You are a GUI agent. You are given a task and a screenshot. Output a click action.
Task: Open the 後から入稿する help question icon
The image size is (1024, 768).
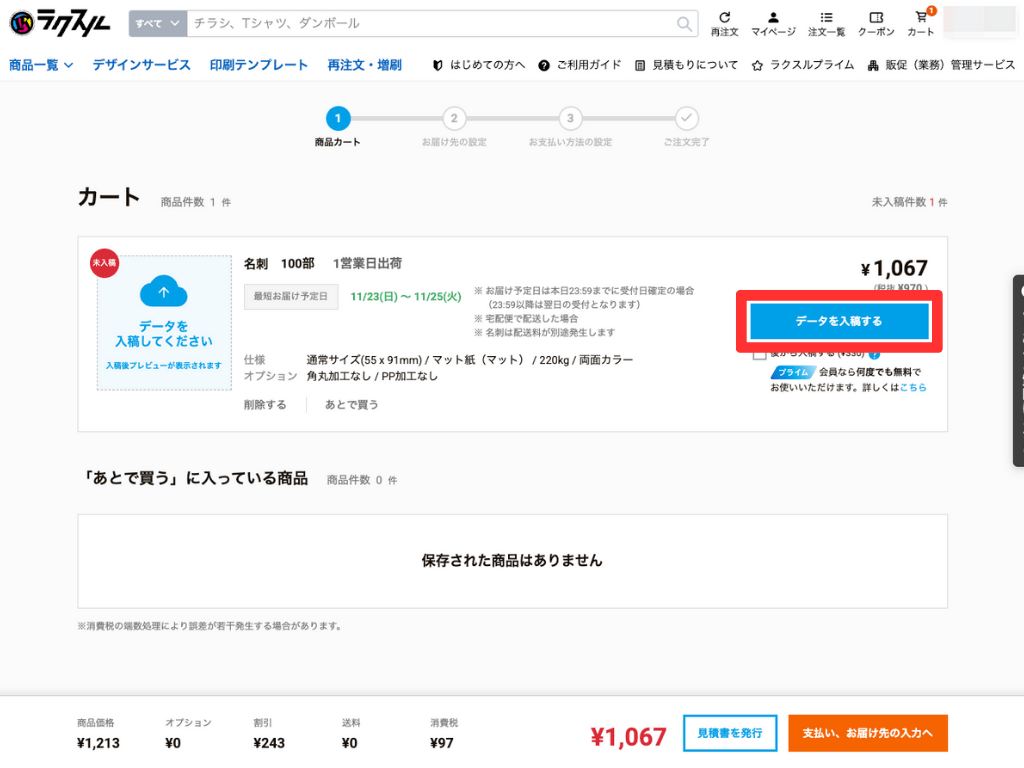click(876, 355)
